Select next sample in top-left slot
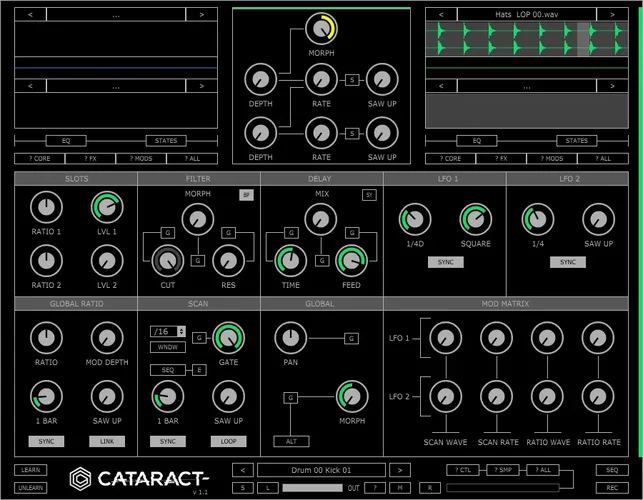The width and height of the screenshot is (643, 500). click(x=202, y=14)
